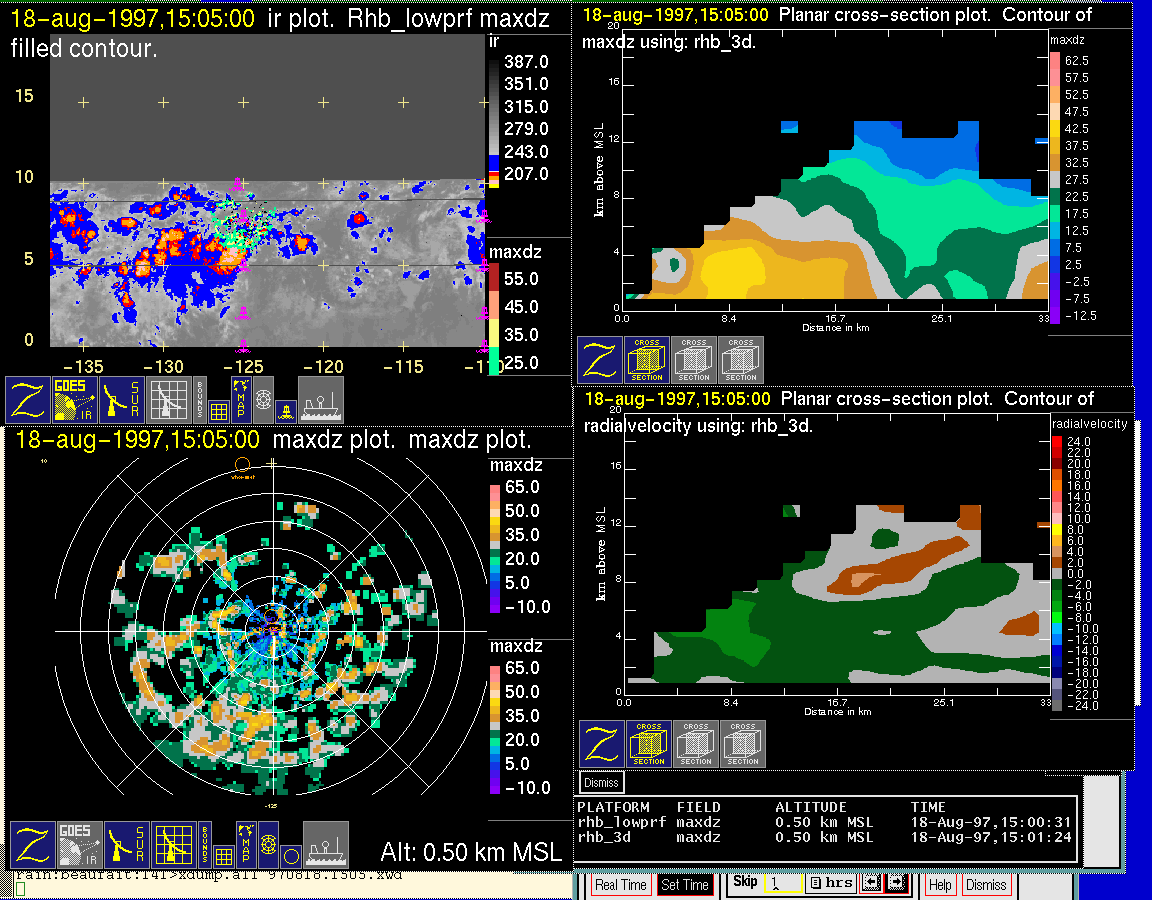The height and width of the screenshot is (900, 1152).
Task: Select the third SECTION icon in the radial velocity window
Action: click(743, 745)
